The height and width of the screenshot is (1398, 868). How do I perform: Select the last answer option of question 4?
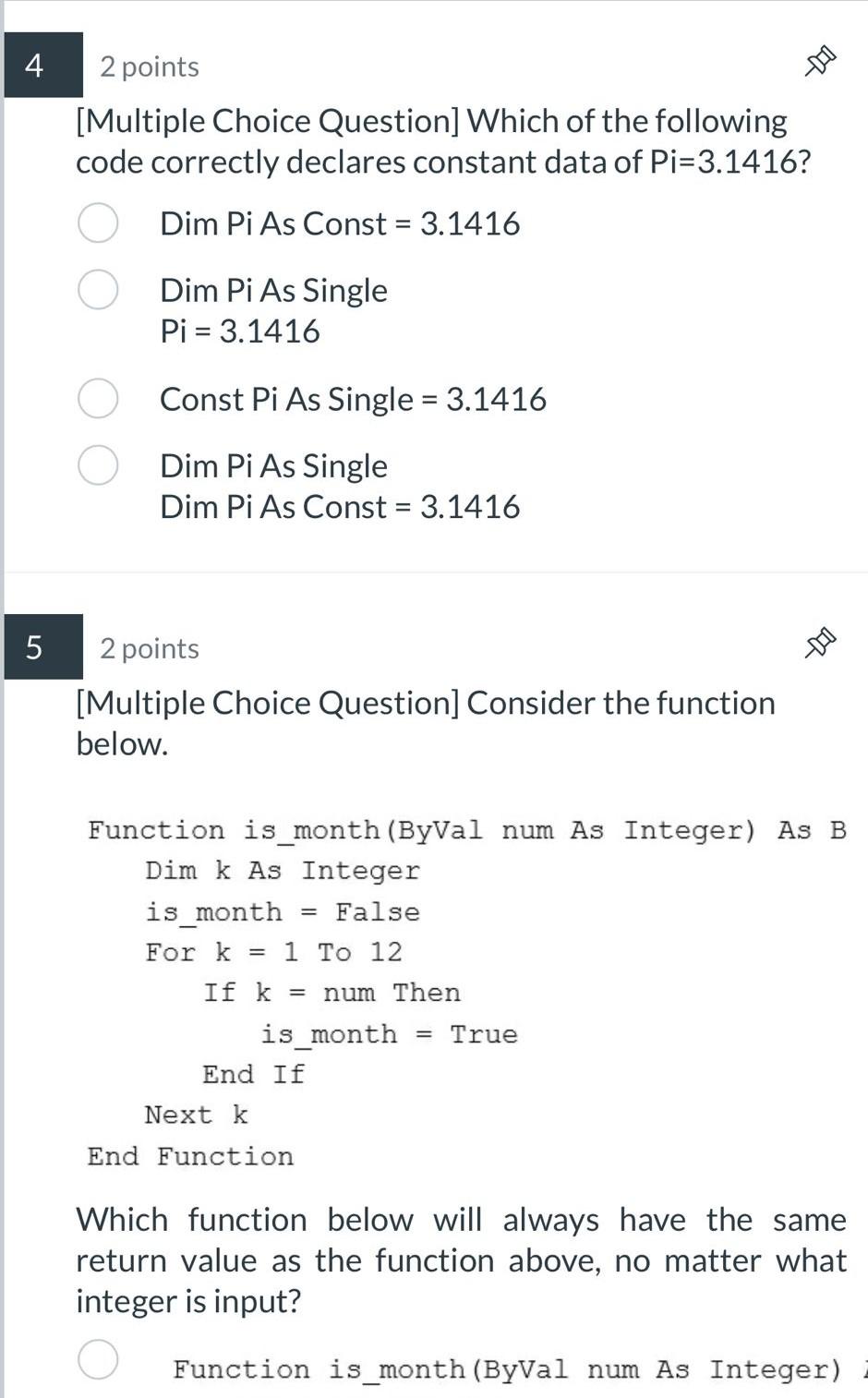[97, 464]
